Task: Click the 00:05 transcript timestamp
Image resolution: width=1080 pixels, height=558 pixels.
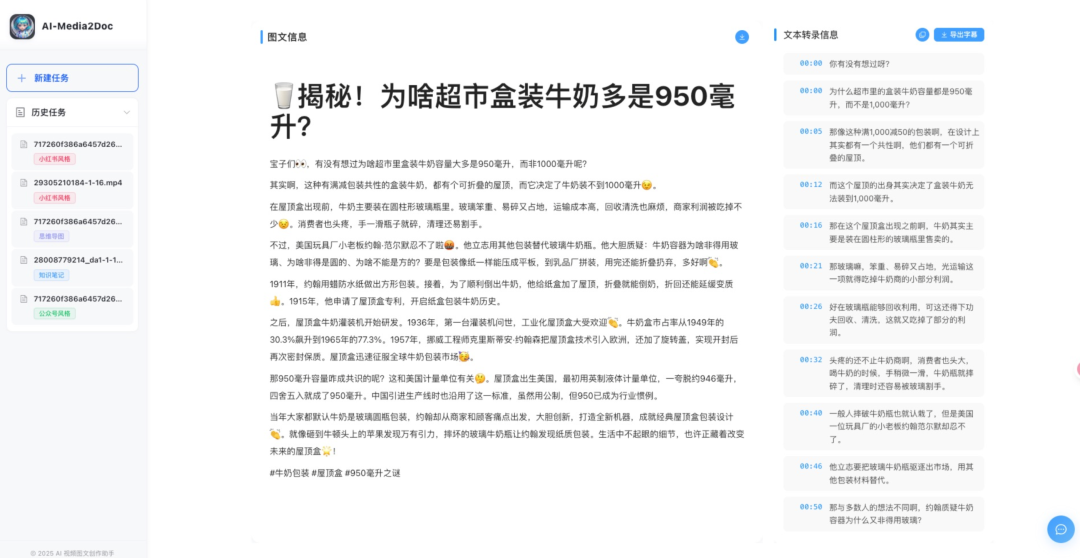Action: 811,132
